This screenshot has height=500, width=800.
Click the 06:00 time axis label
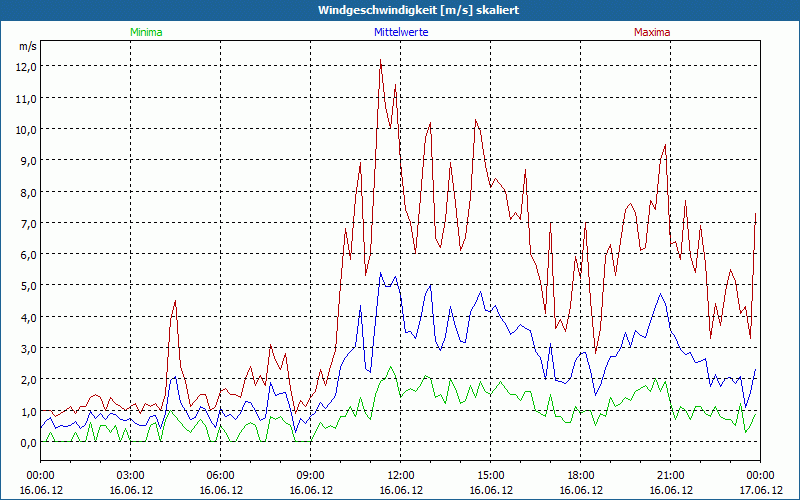pos(220,476)
